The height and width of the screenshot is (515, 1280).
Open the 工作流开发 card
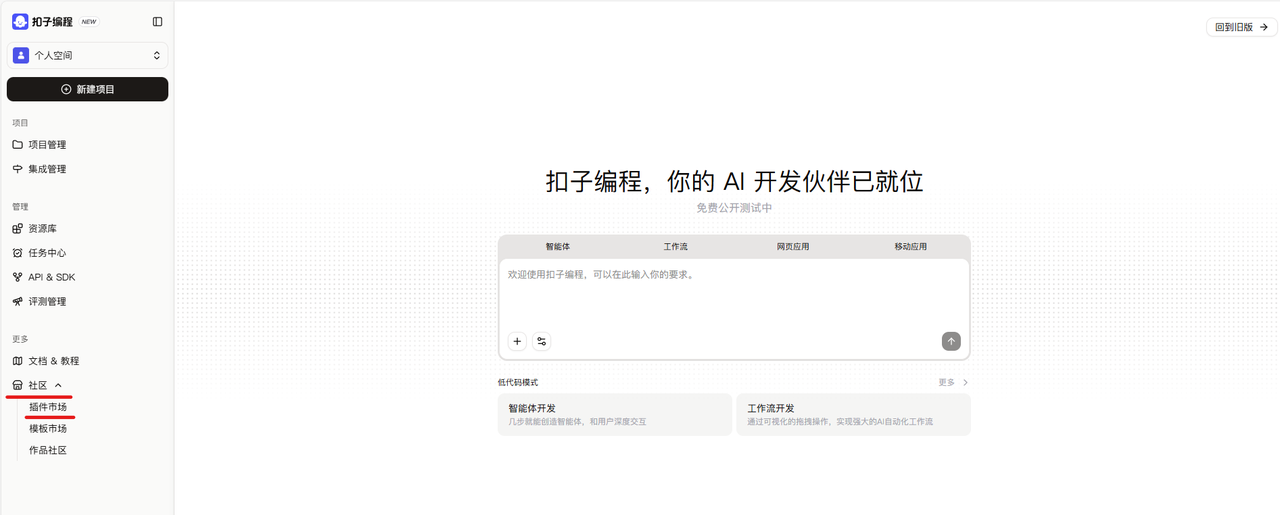coord(853,414)
